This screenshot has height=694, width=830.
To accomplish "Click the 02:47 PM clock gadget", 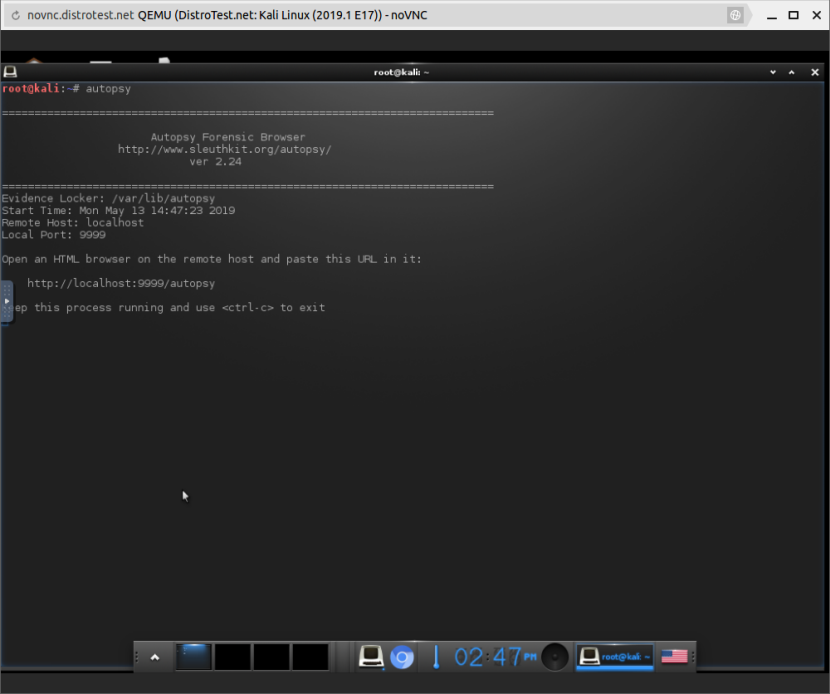I will pos(495,657).
